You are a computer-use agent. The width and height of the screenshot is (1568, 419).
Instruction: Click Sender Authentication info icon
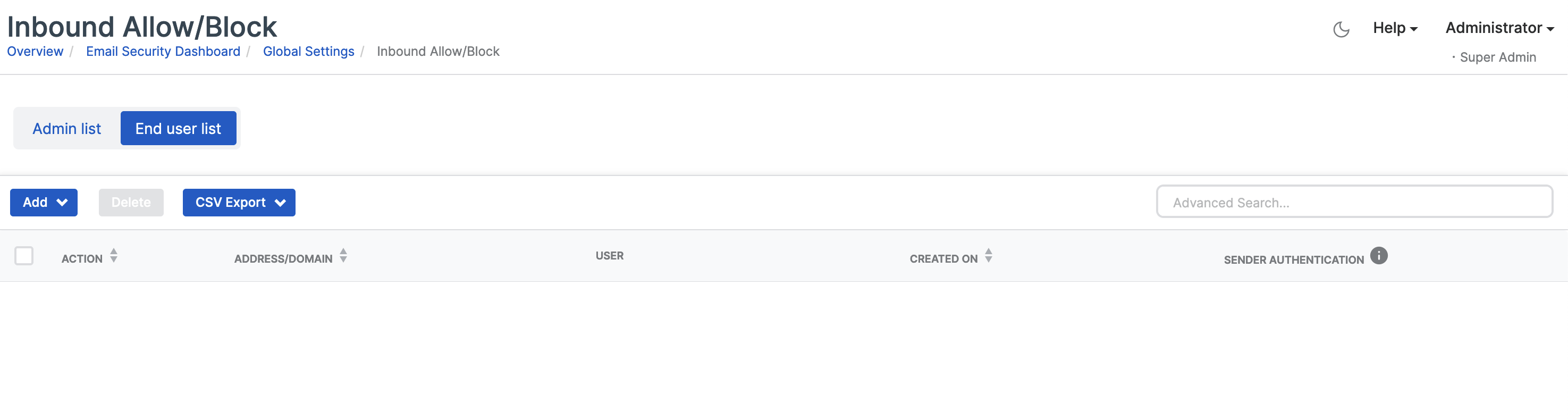pyautogui.click(x=1379, y=256)
